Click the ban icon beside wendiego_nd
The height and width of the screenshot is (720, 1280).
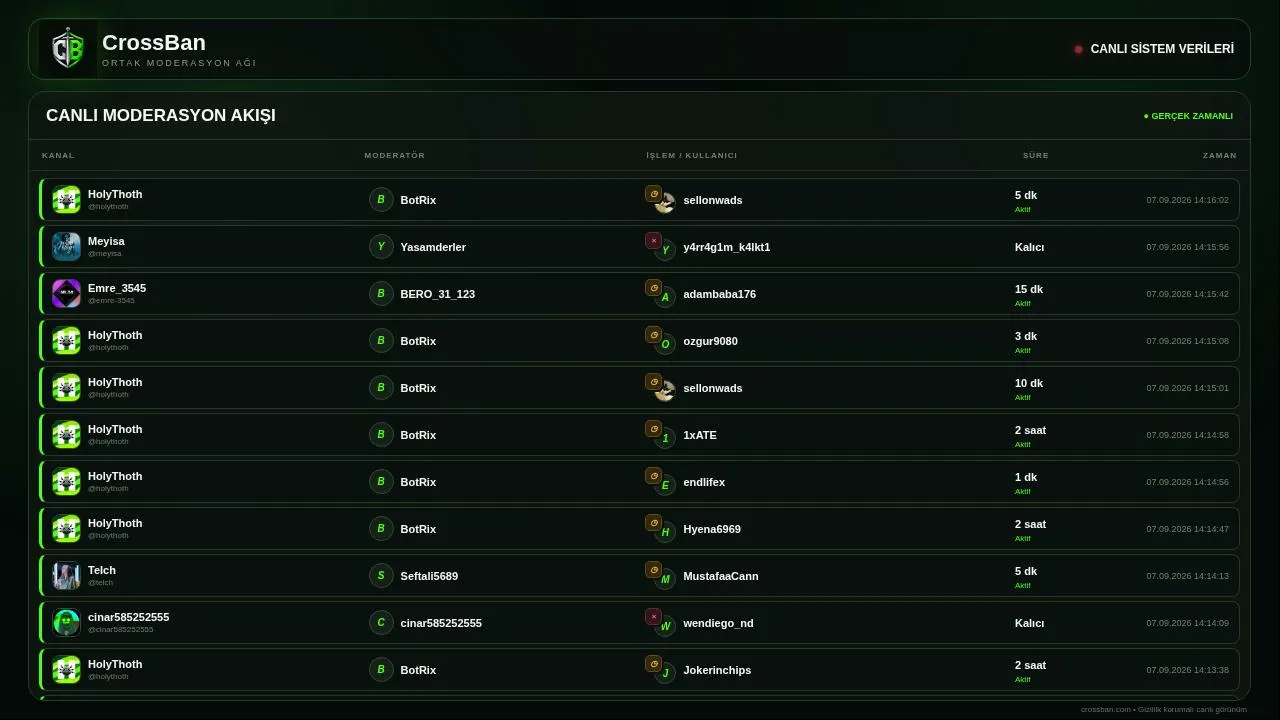(653, 616)
